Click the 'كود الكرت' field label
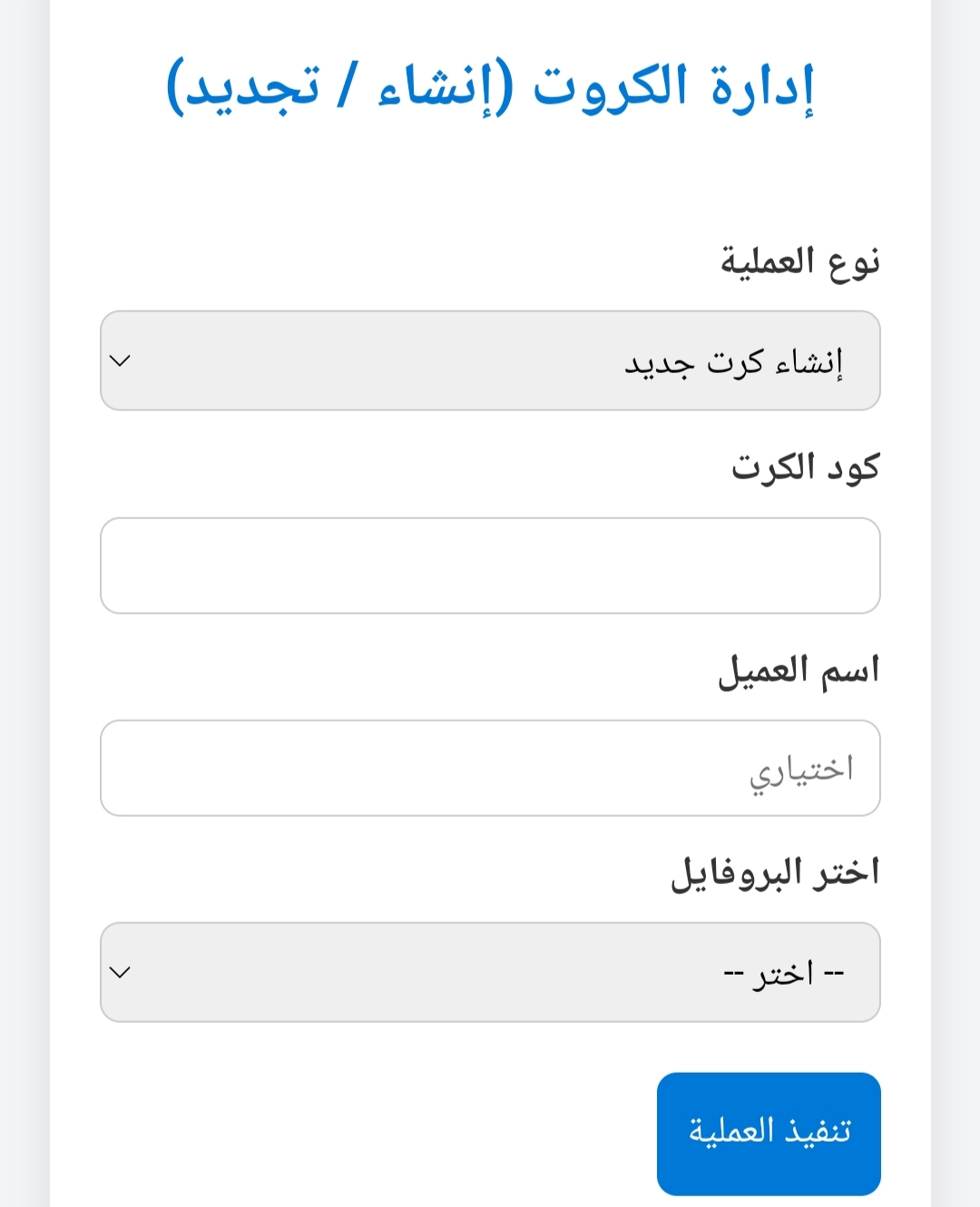Screen dimensions: 980x1207 coord(805,466)
